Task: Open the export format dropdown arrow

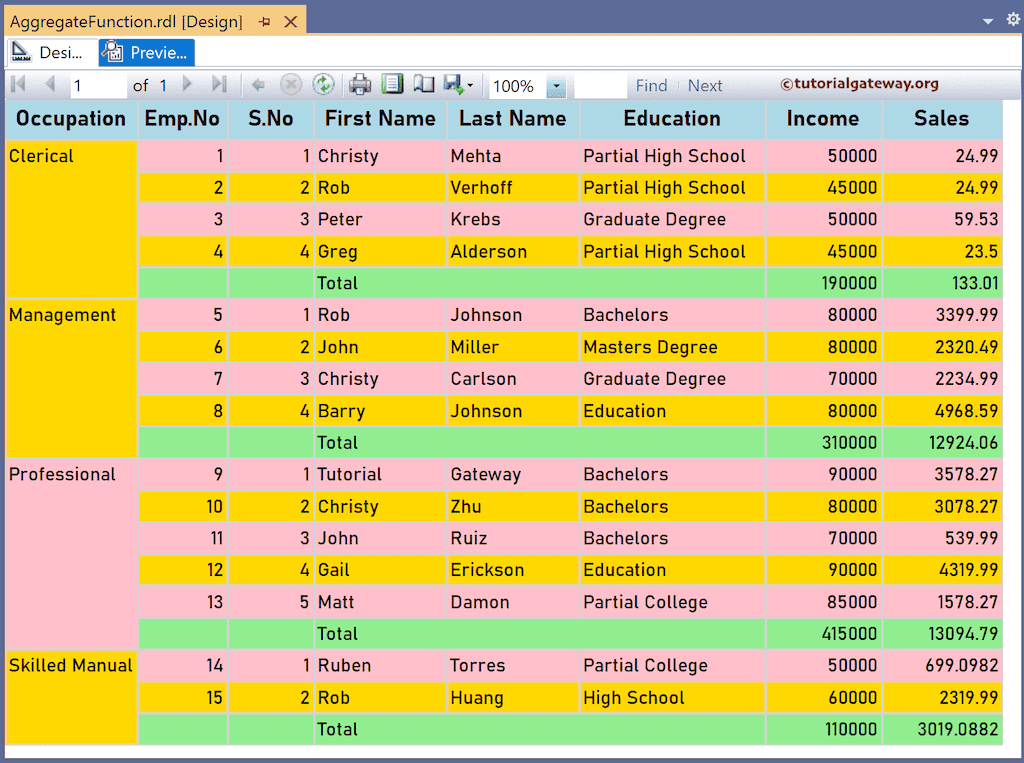Action: pyautogui.click(x=470, y=85)
